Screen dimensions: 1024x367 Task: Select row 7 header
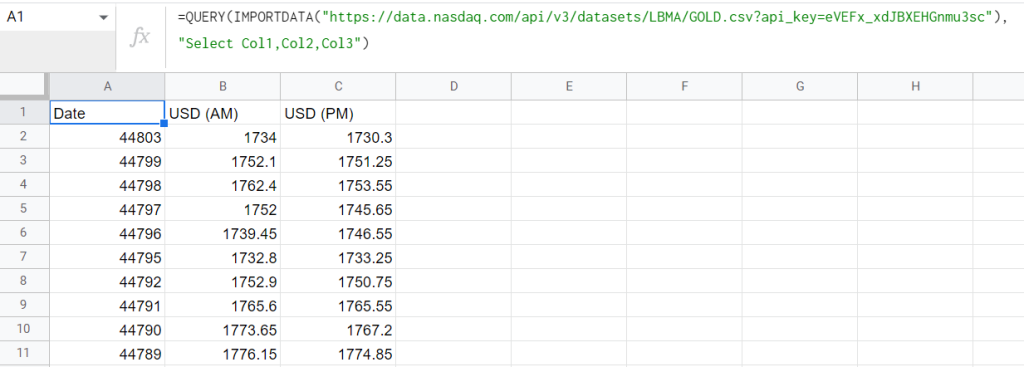click(24, 257)
